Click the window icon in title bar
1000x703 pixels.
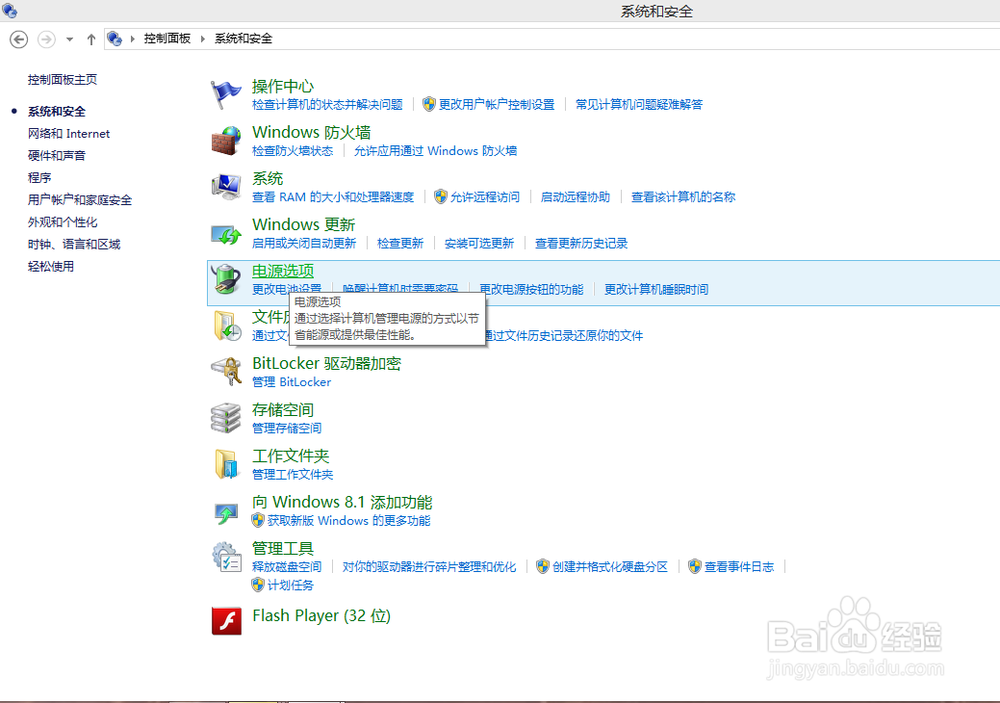(10, 10)
